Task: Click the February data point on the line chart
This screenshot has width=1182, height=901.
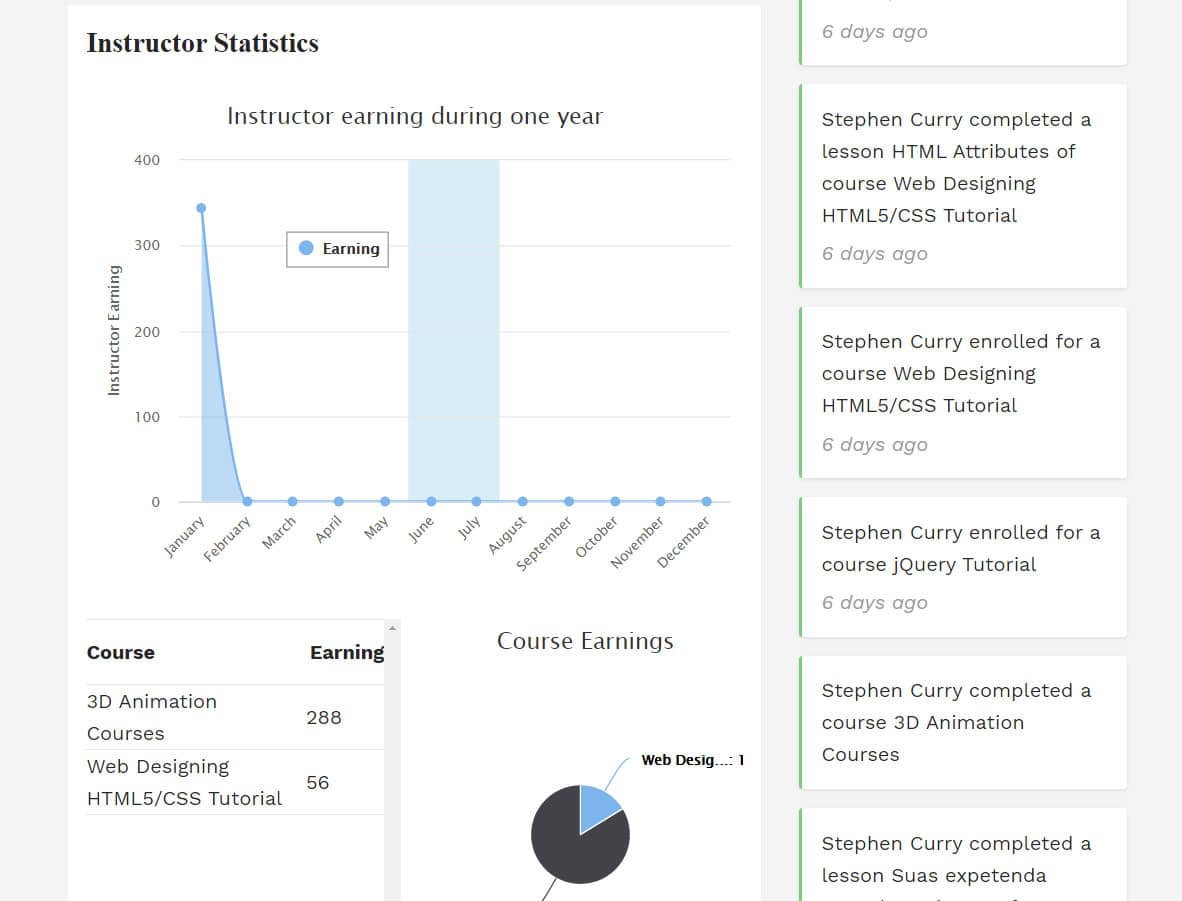Action: [x=245, y=500]
